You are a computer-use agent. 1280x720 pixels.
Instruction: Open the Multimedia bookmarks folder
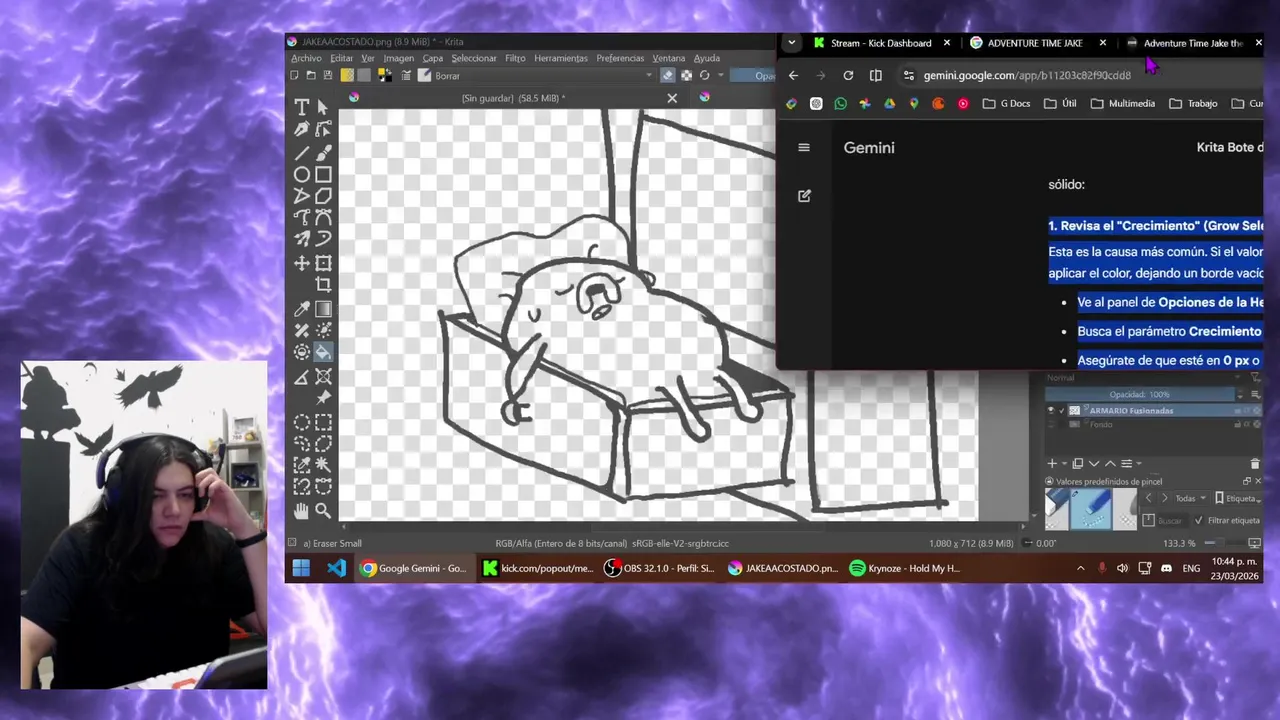point(1122,103)
